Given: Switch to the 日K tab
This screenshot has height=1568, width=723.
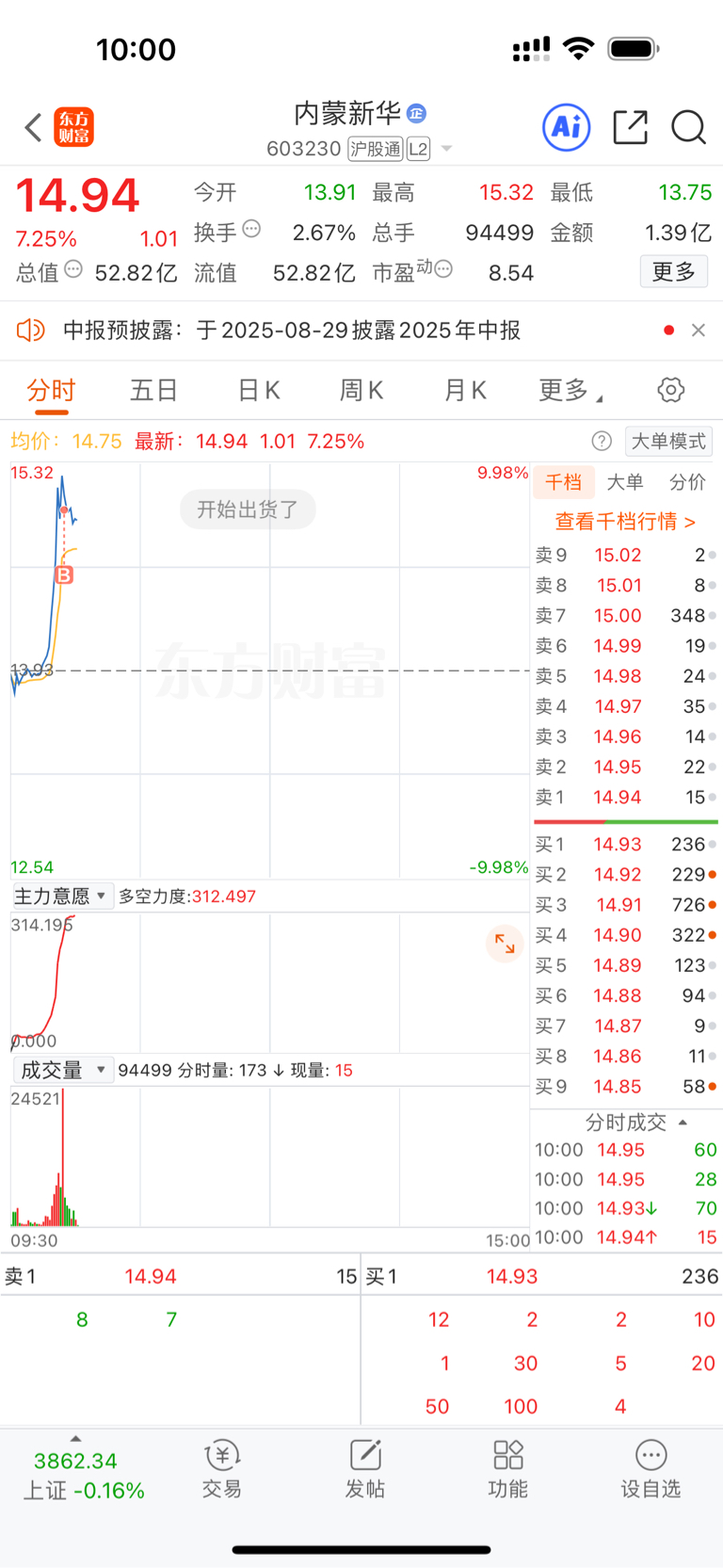Looking at the screenshot, I should pyautogui.click(x=259, y=390).
